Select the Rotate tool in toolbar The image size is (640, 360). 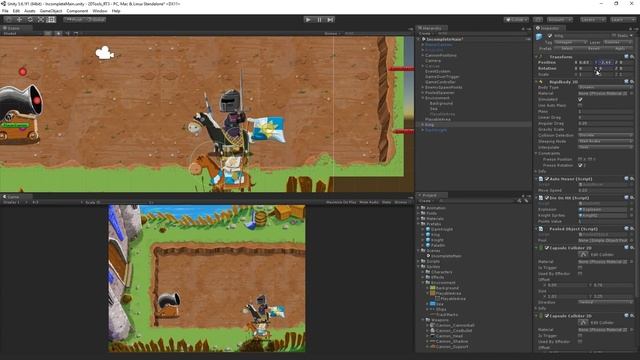click(30, 20)
